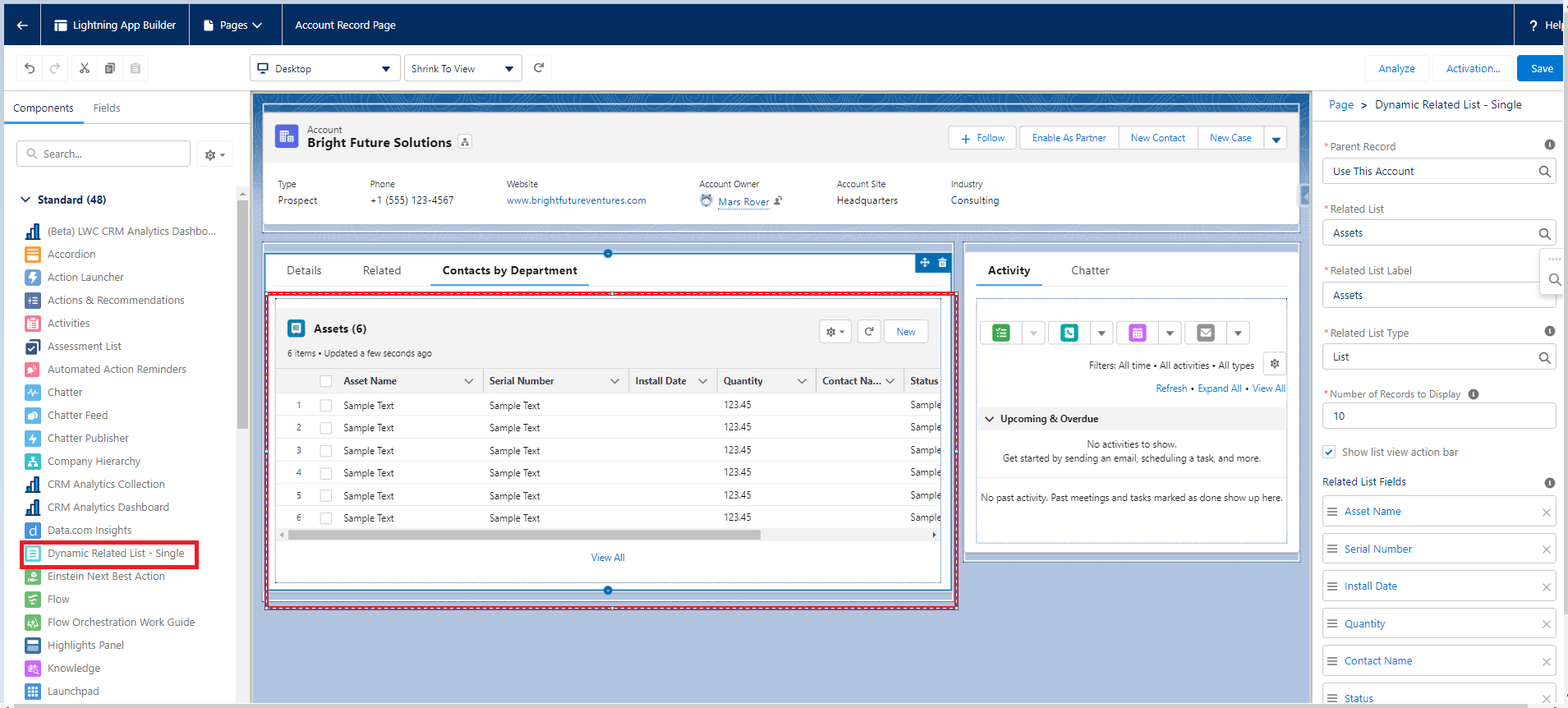Open the Pages dropdown menu
The image size is (1568, 708).
pos(233,25)
